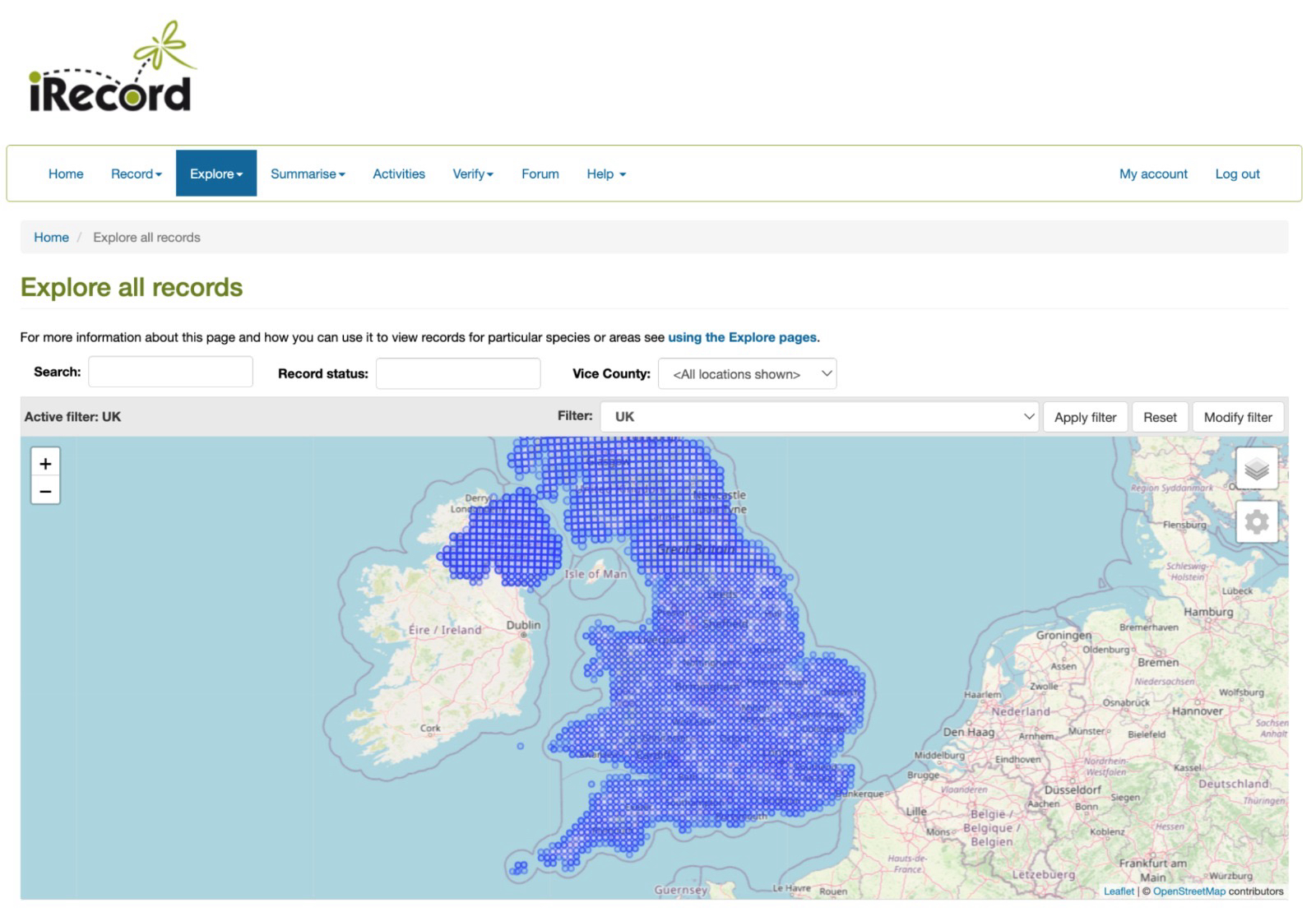Click the Modify filter button

[x=1238, y=418]
